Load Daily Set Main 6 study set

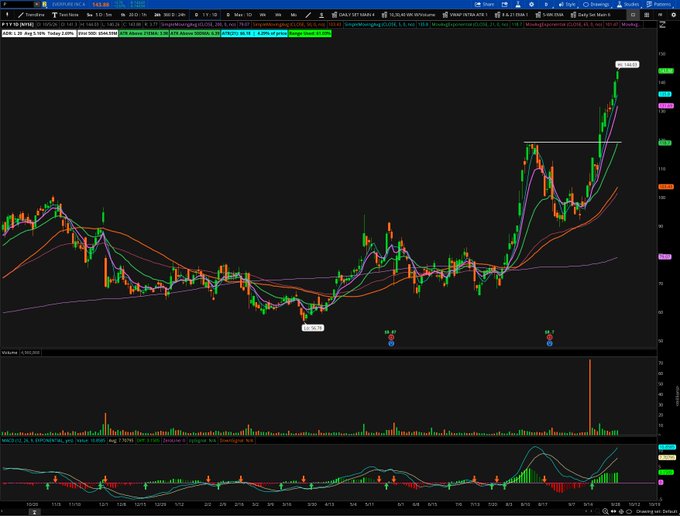(590, 15)
